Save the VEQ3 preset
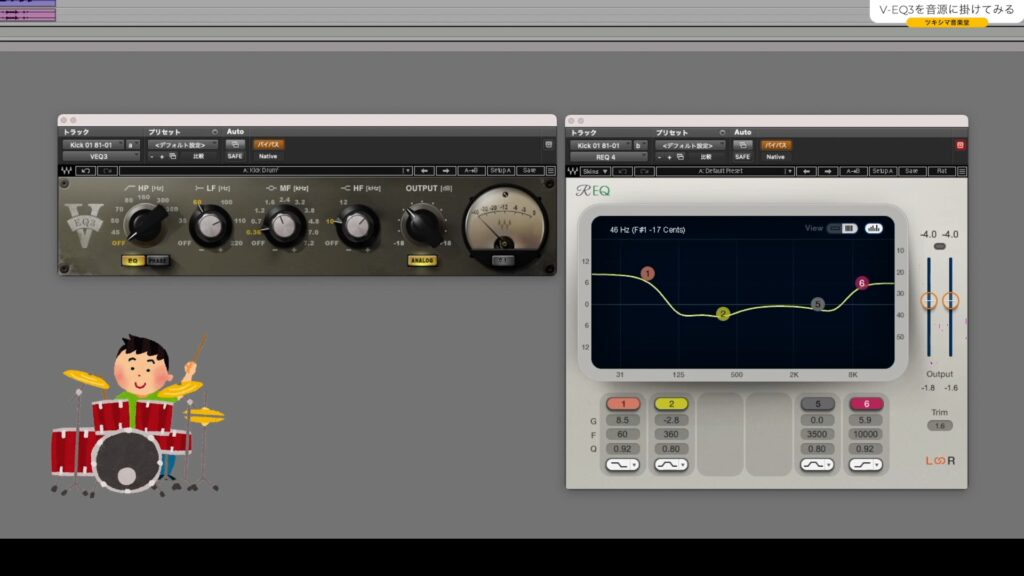Image resolution: width=1024 pixels, height=576 pixels. pos(530,170)
